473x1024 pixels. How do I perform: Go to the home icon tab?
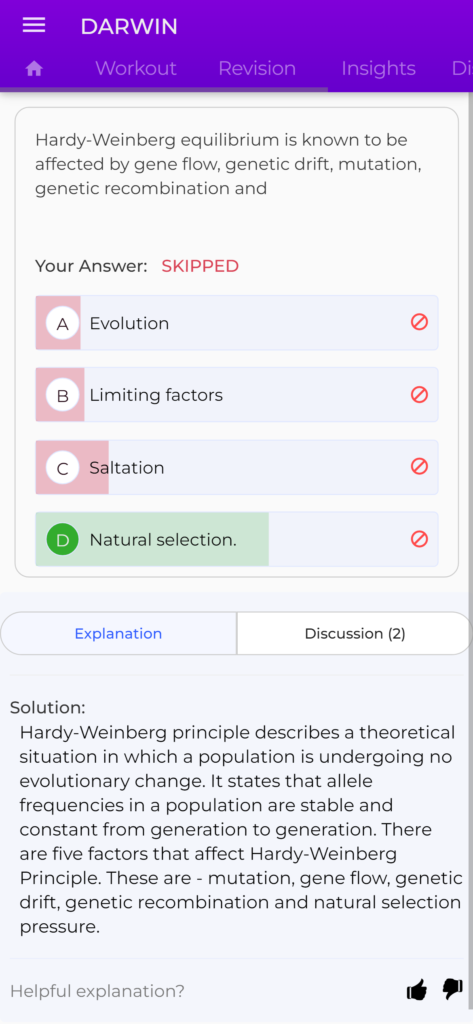pyautogui.click(x=34, y=69)
